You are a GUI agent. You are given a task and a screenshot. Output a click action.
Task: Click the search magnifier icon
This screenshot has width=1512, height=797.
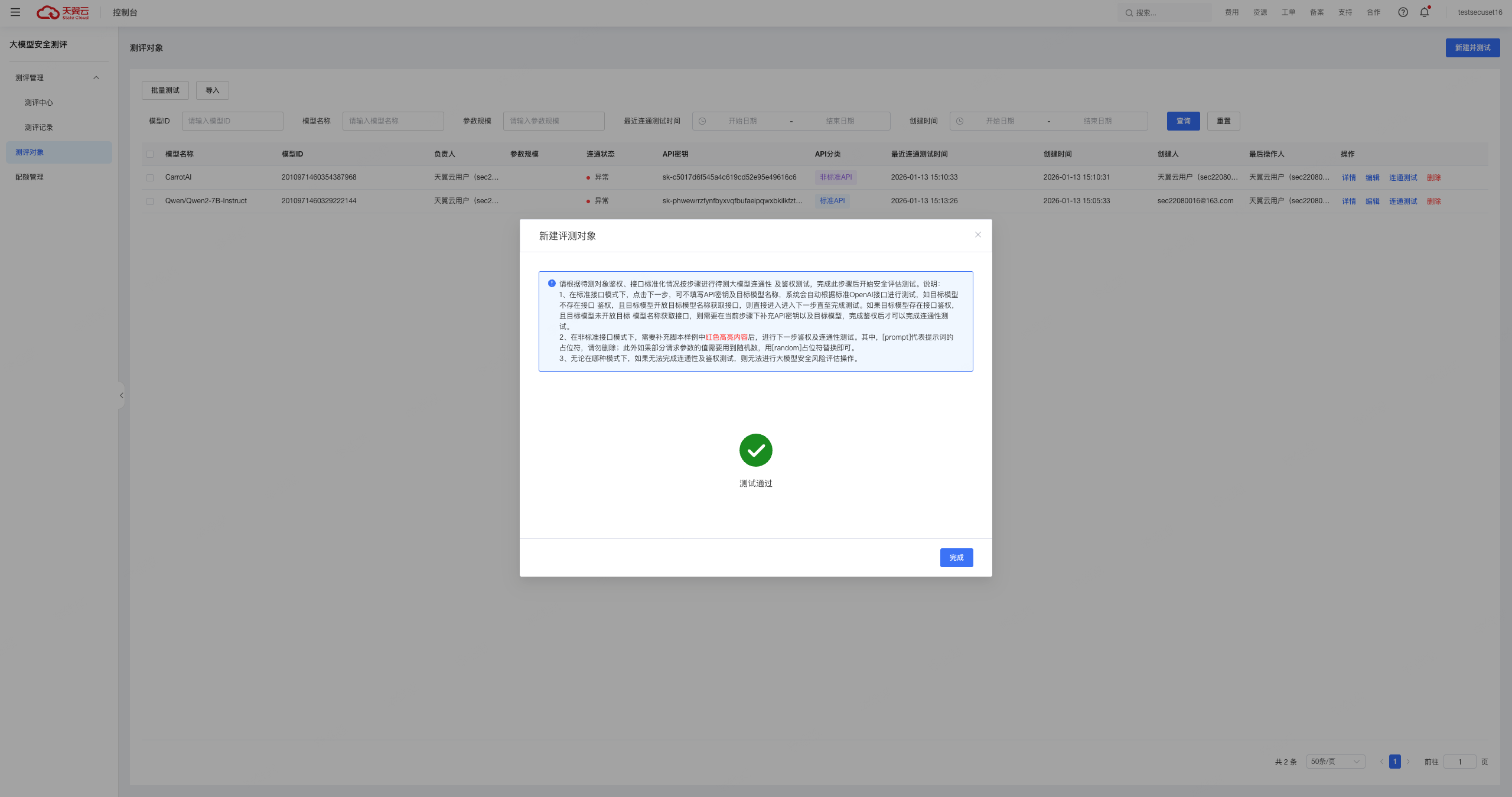point(1129,12)
